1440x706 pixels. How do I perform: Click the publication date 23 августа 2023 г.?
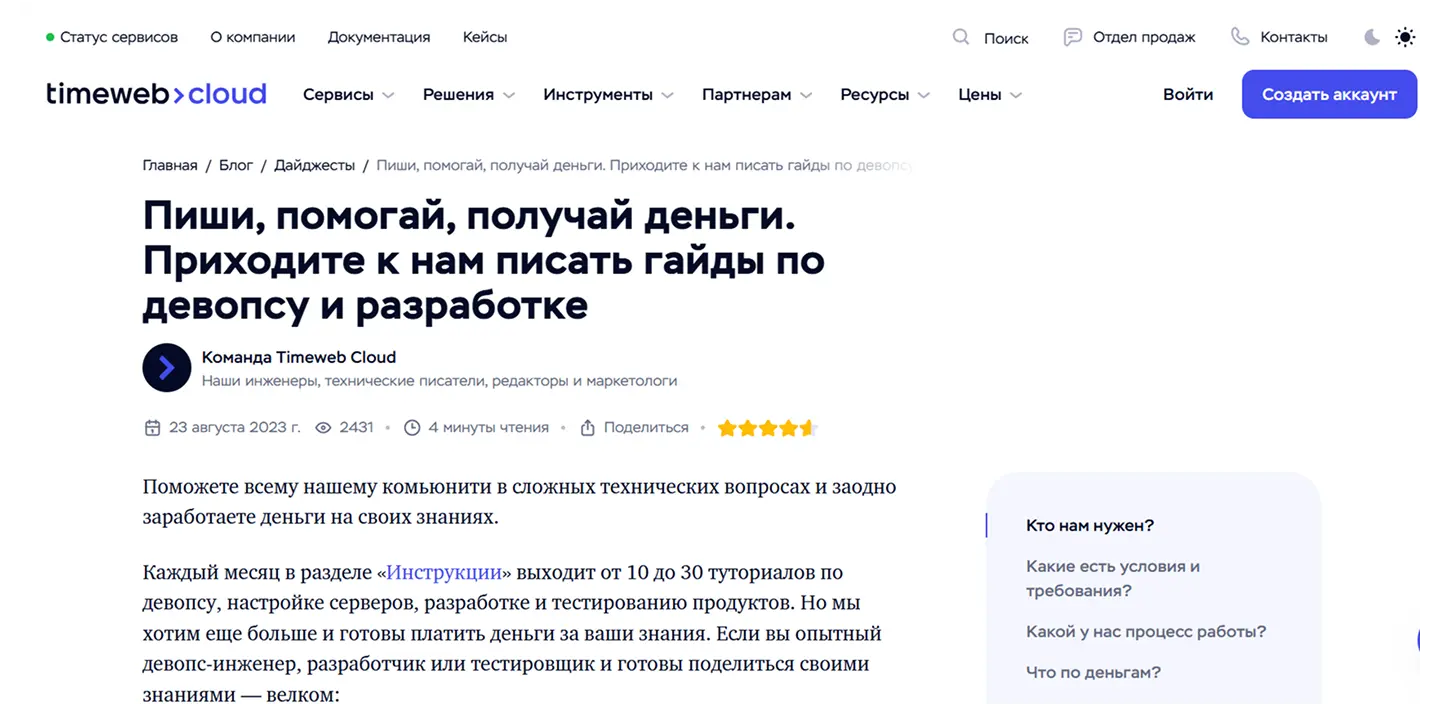(x=235, y=428)
